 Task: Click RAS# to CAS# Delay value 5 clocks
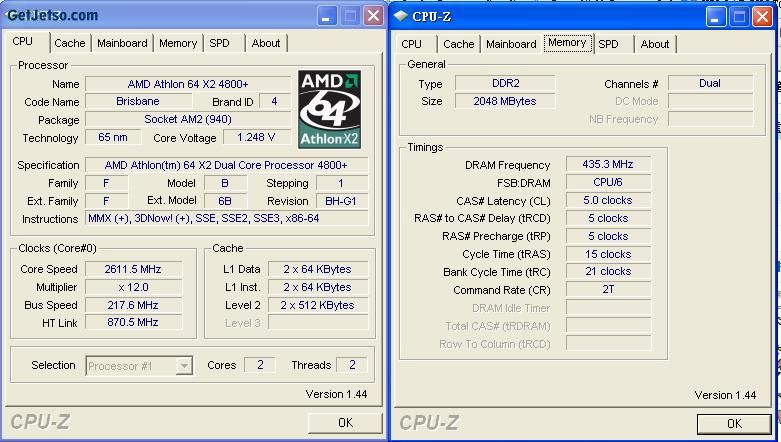pyautogui.click(x=608, y=218)
